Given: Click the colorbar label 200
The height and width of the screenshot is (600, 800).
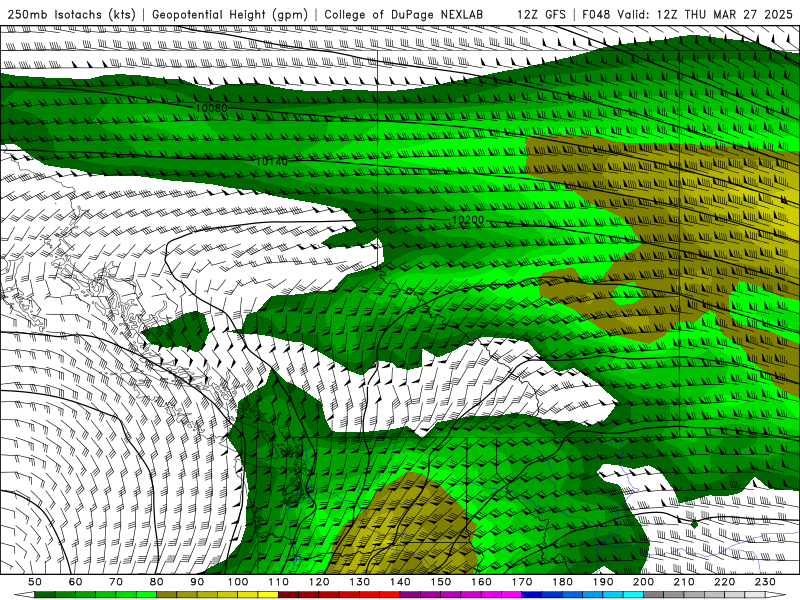Looking at the screenshot, I should [x=643, y=582].
